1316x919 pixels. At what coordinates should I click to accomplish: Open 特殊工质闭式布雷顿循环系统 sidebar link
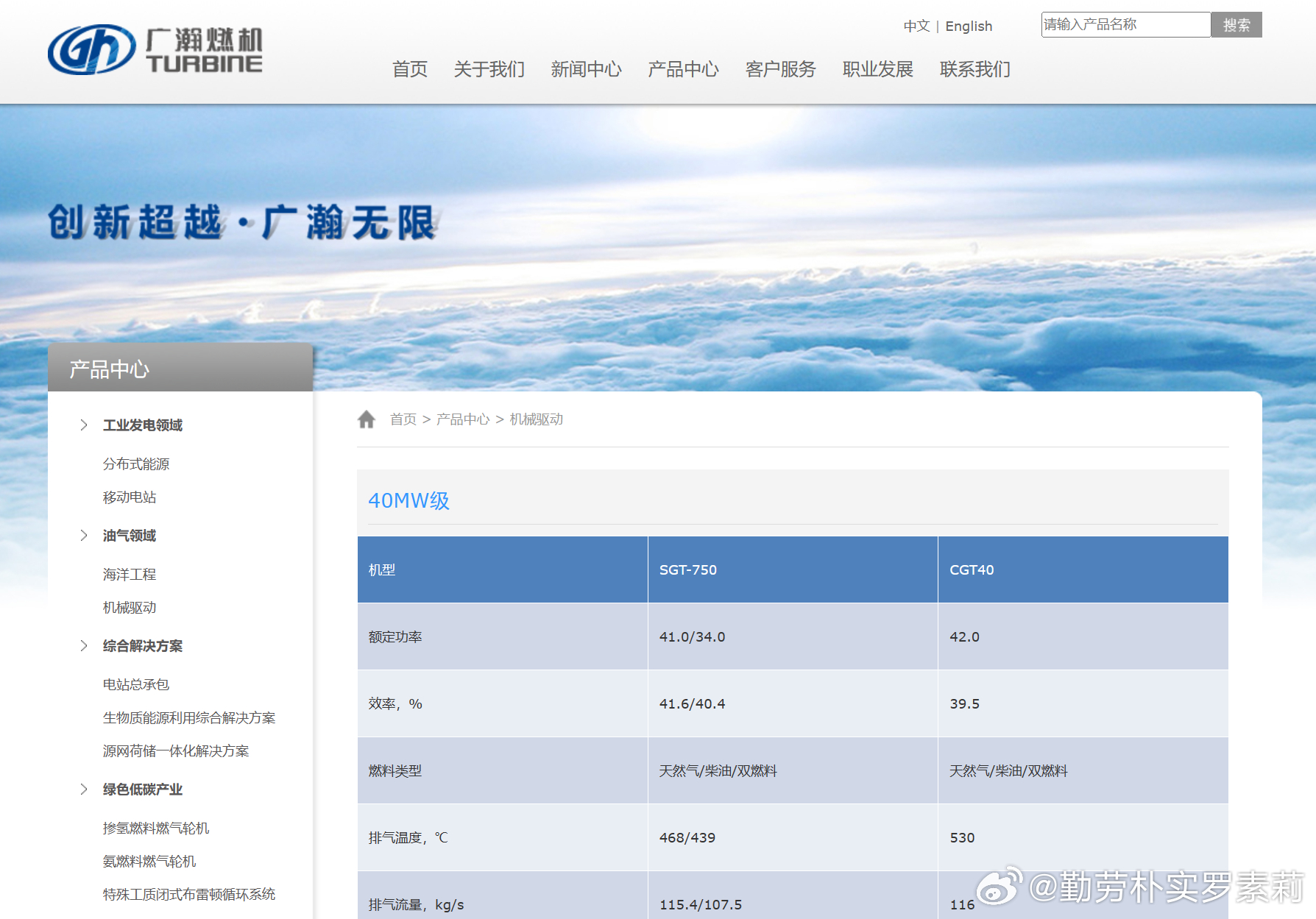click(x=189, y=895)
